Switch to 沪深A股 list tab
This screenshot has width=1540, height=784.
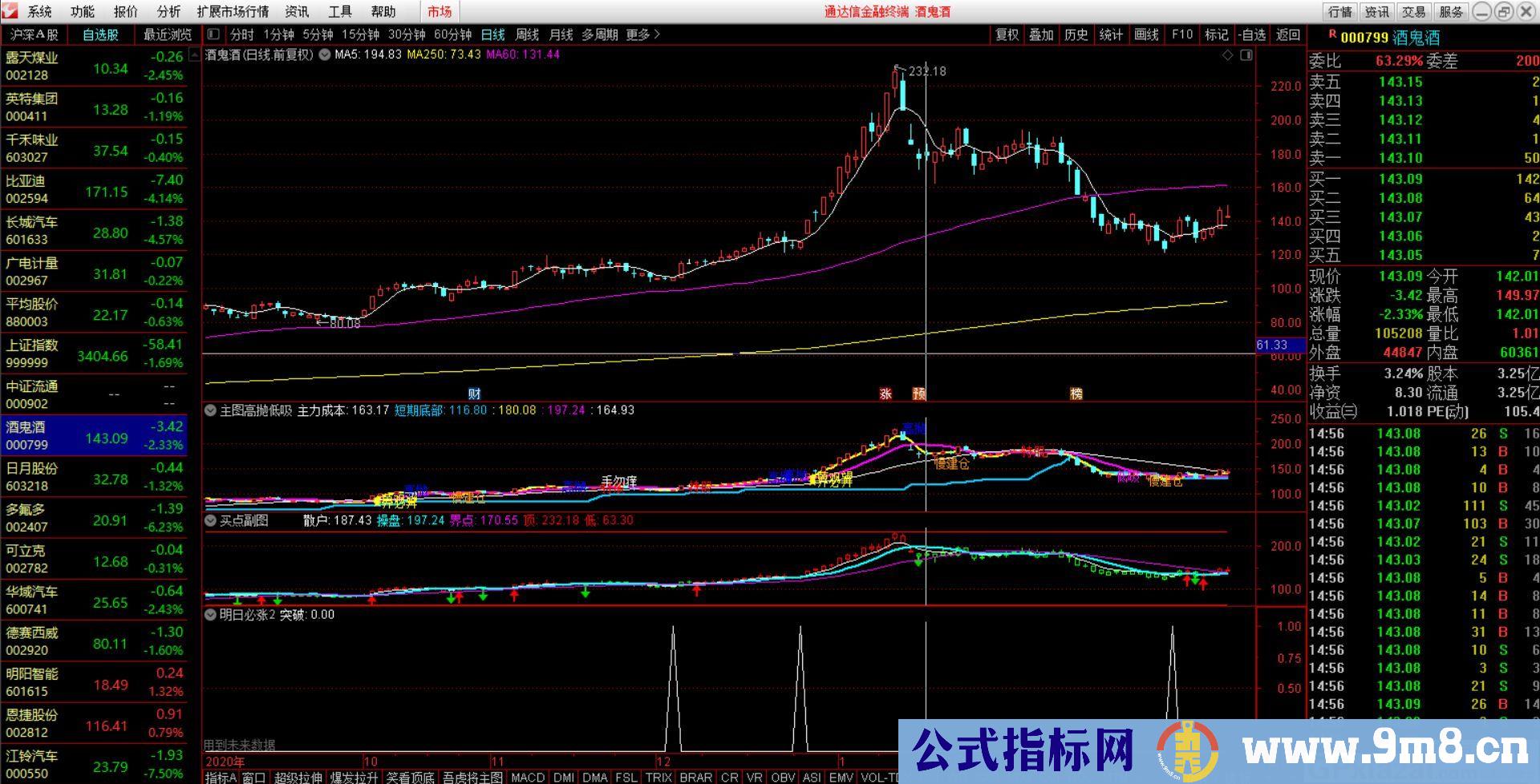coord(34,34)
